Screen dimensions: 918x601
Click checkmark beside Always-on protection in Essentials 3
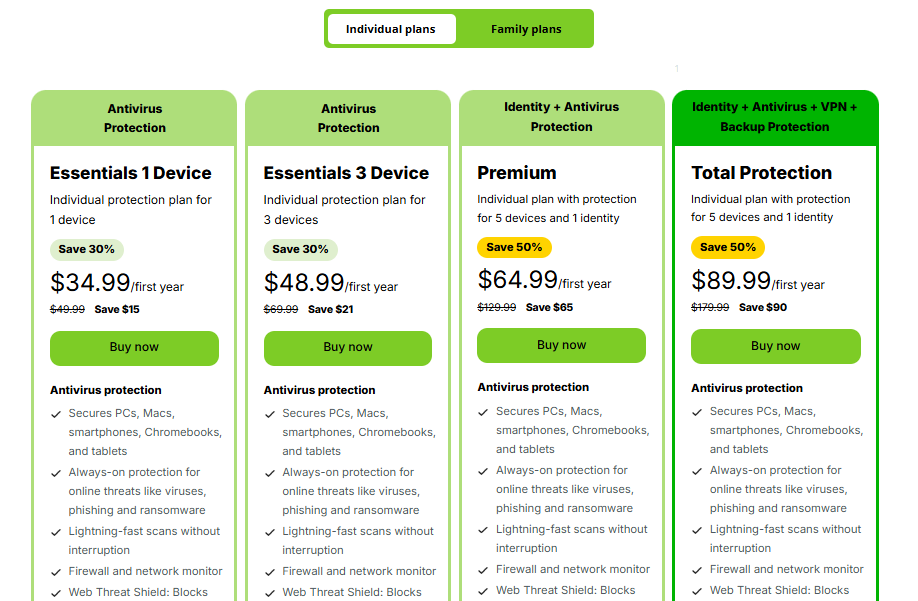[x=270, y=473]
